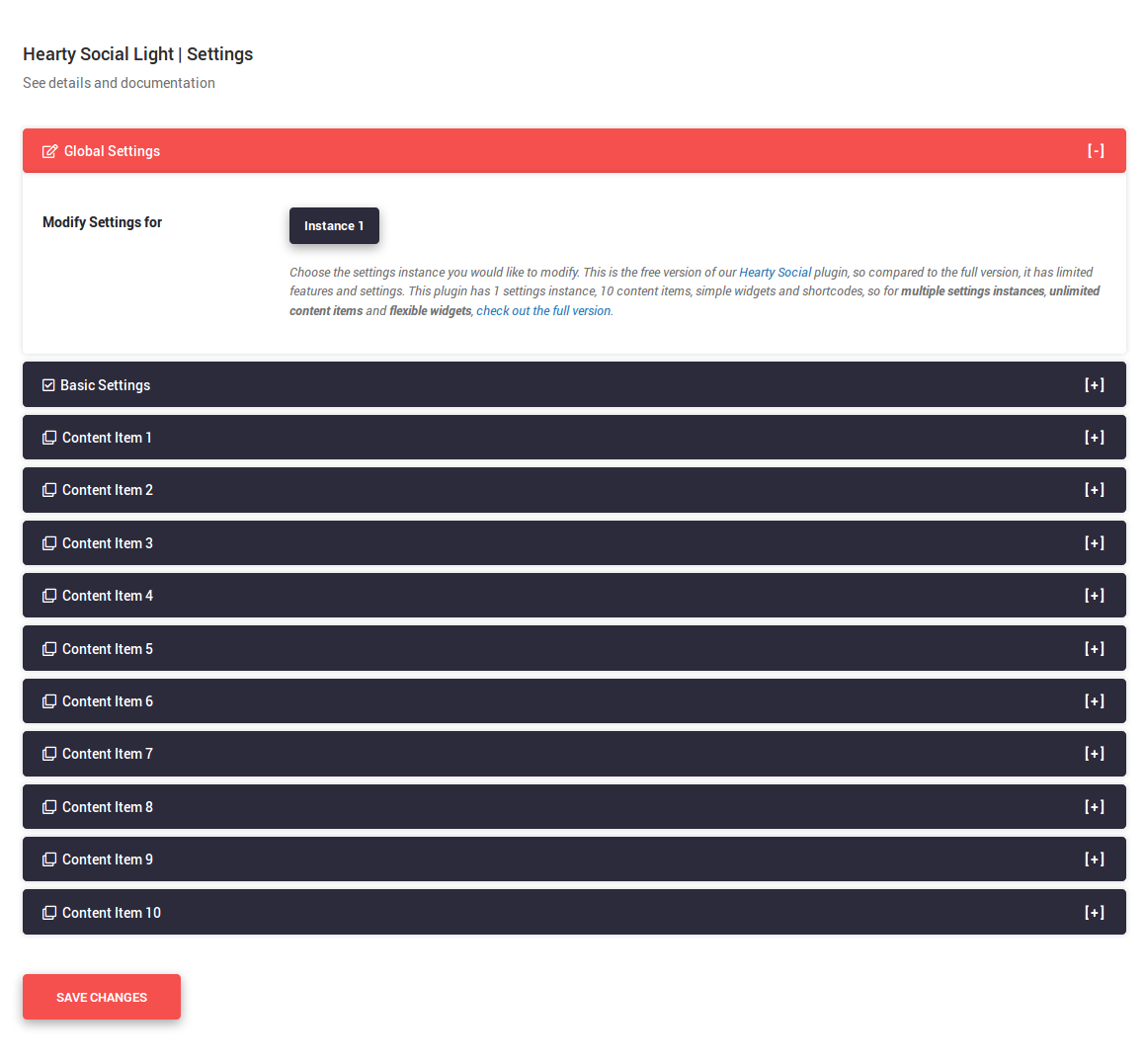Click the 'Modify Settings for' label
This screenshot has width=1146, height=1064.
click(x=103, y=222)
